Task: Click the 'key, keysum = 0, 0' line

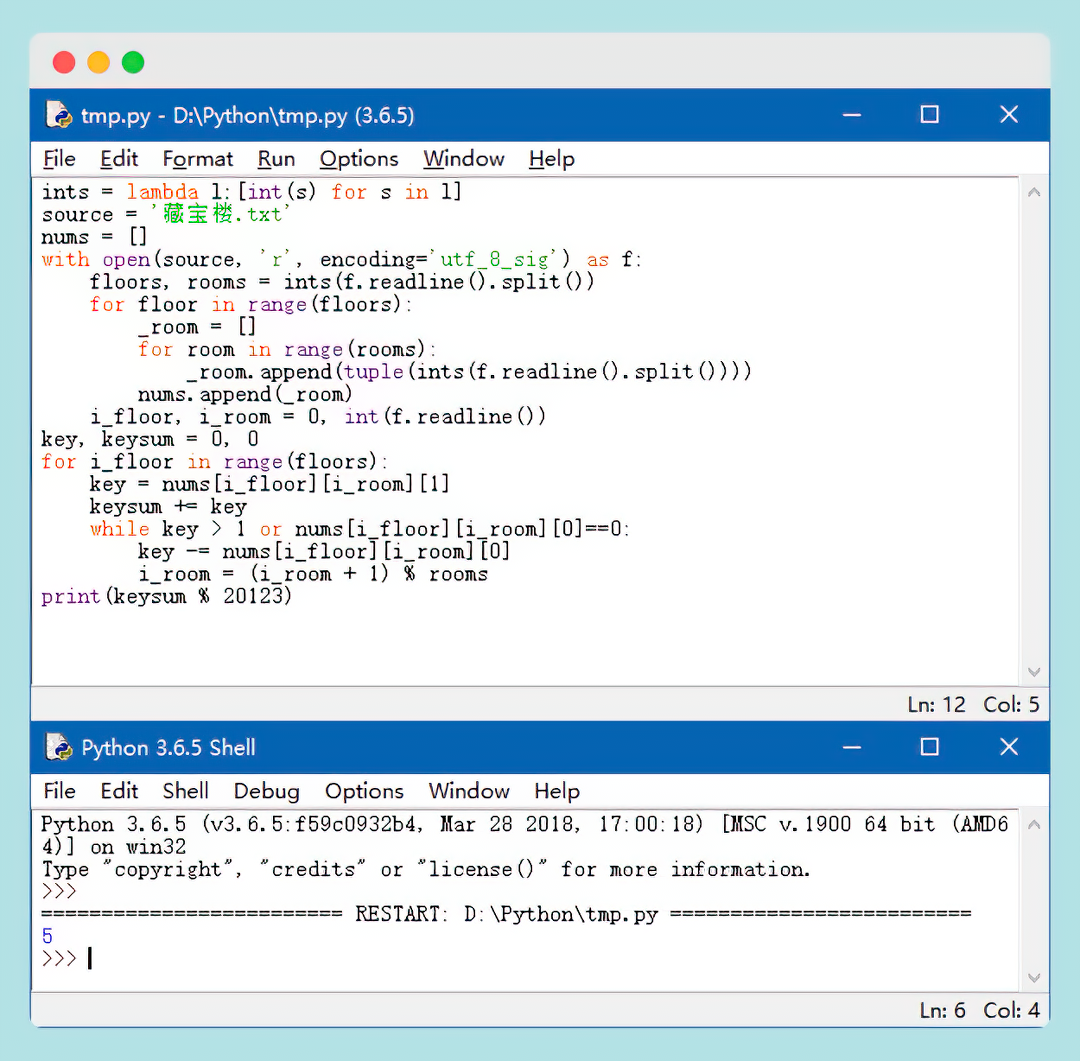Action: [x=150, y=439]
